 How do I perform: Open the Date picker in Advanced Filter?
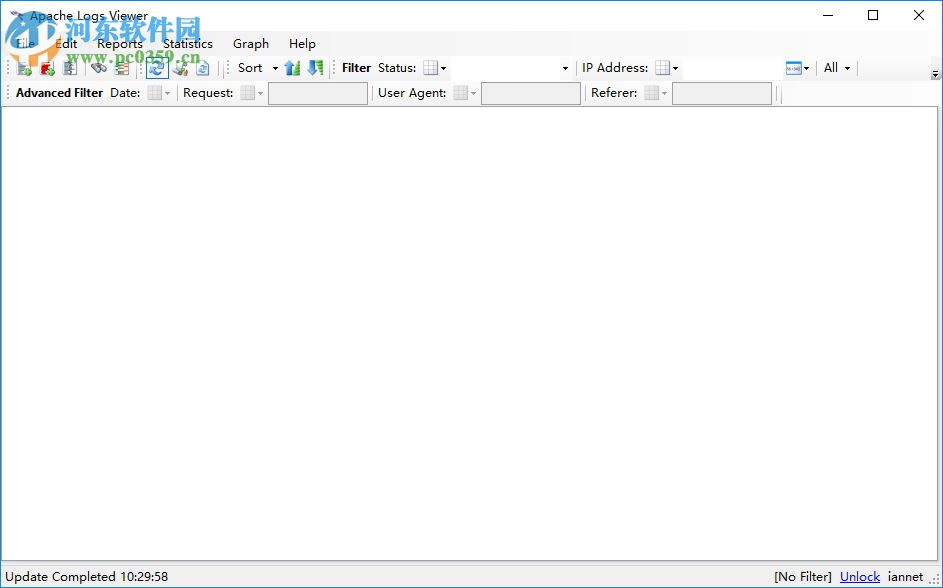coord(157,92)
